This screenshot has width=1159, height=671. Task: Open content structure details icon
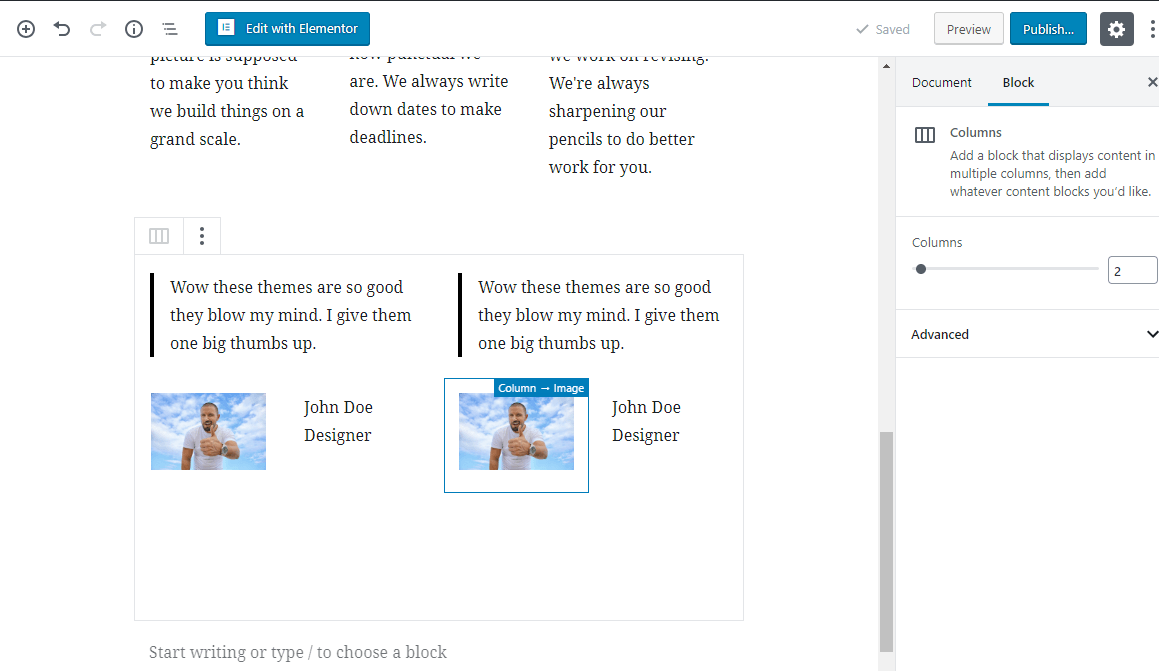pyautogui.click(x=133, y=28)
